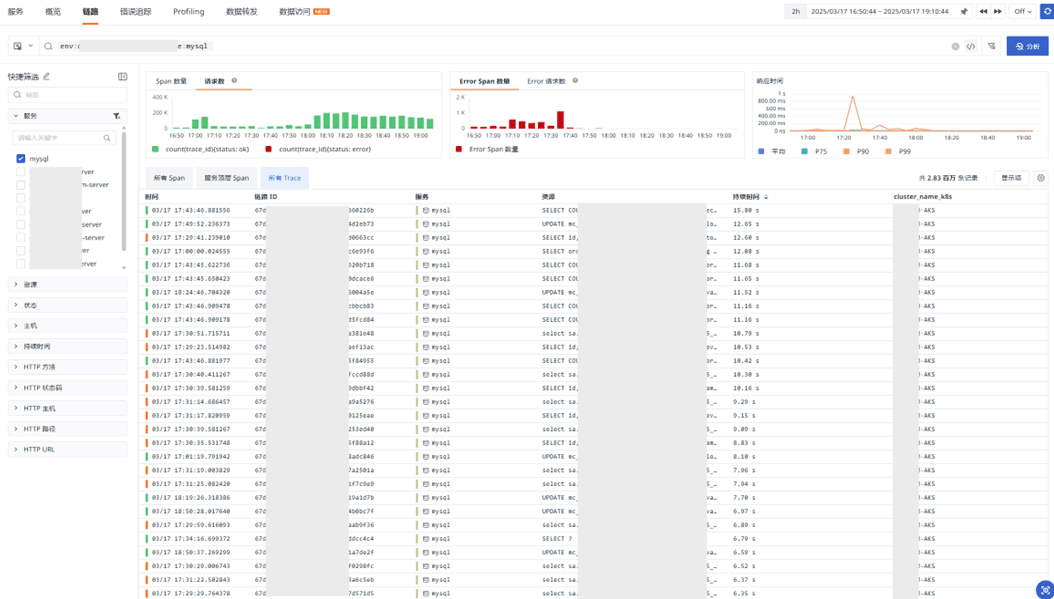Pin the selected time range
Image resolution: width=1054 pixels, height=599 pixels.
click(x=964, y=12)
